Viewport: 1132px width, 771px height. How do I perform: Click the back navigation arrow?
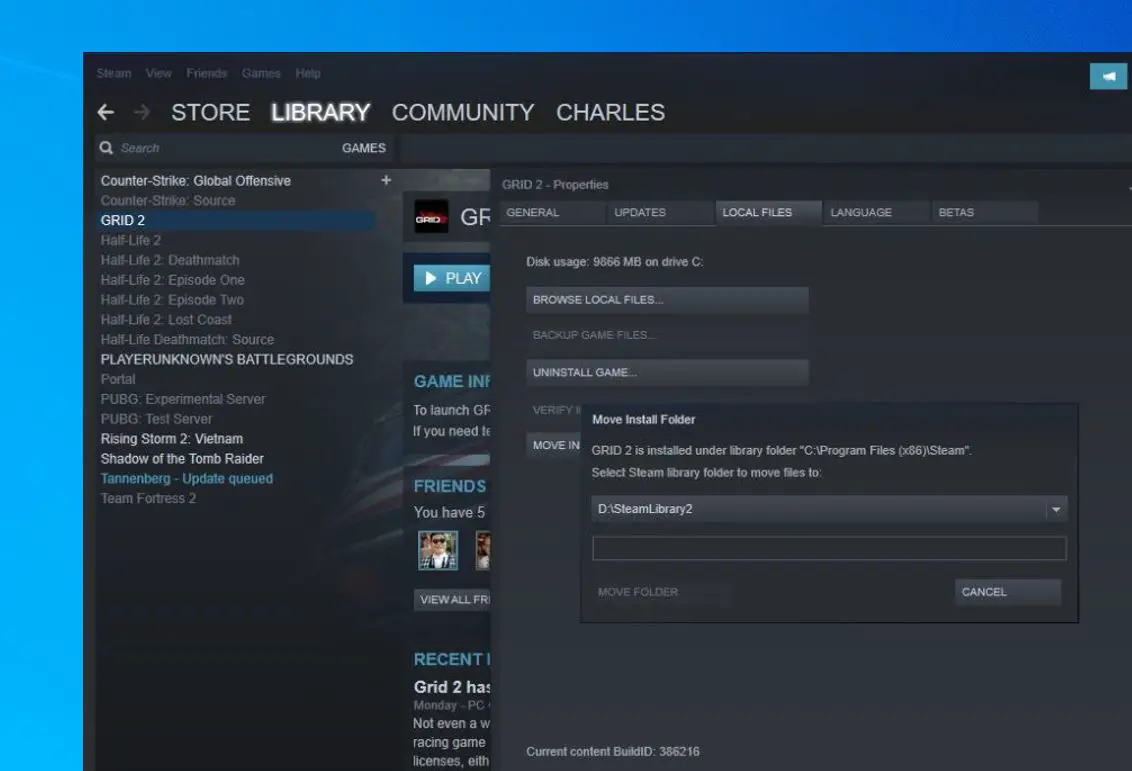click(105, 112)
